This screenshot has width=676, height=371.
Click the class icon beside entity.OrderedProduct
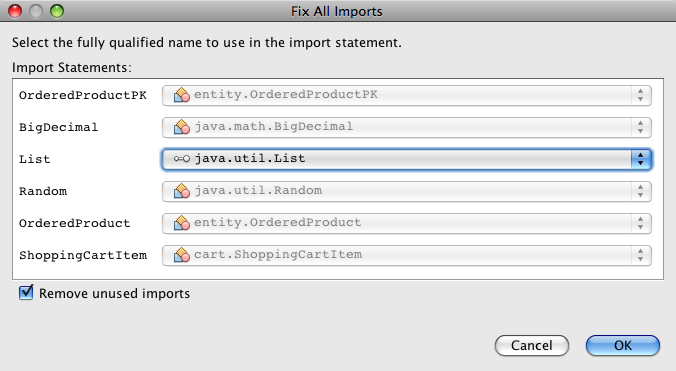point(182,223)
